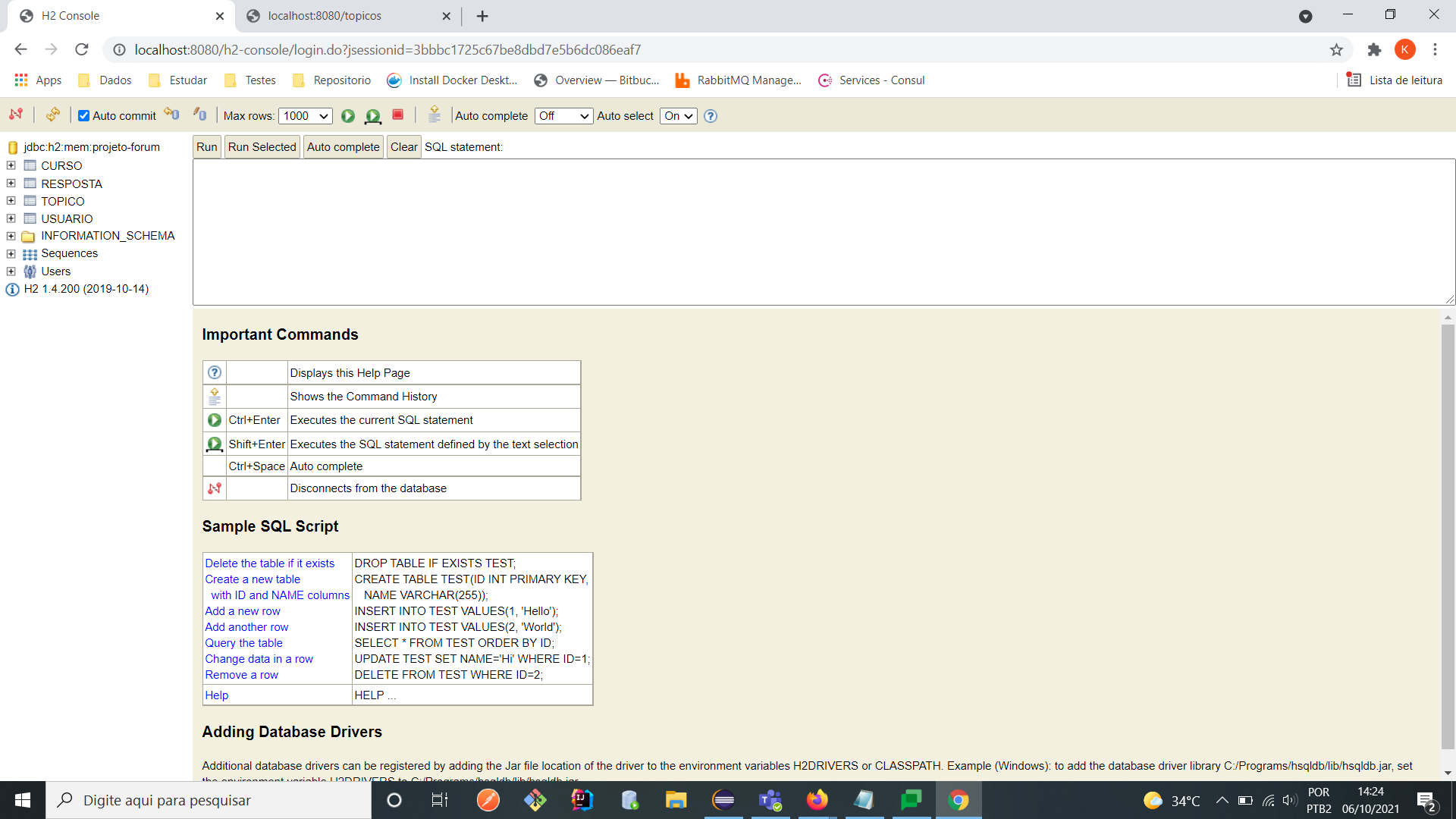Open the Auto complete Off dropdown

tap(563, 116)
